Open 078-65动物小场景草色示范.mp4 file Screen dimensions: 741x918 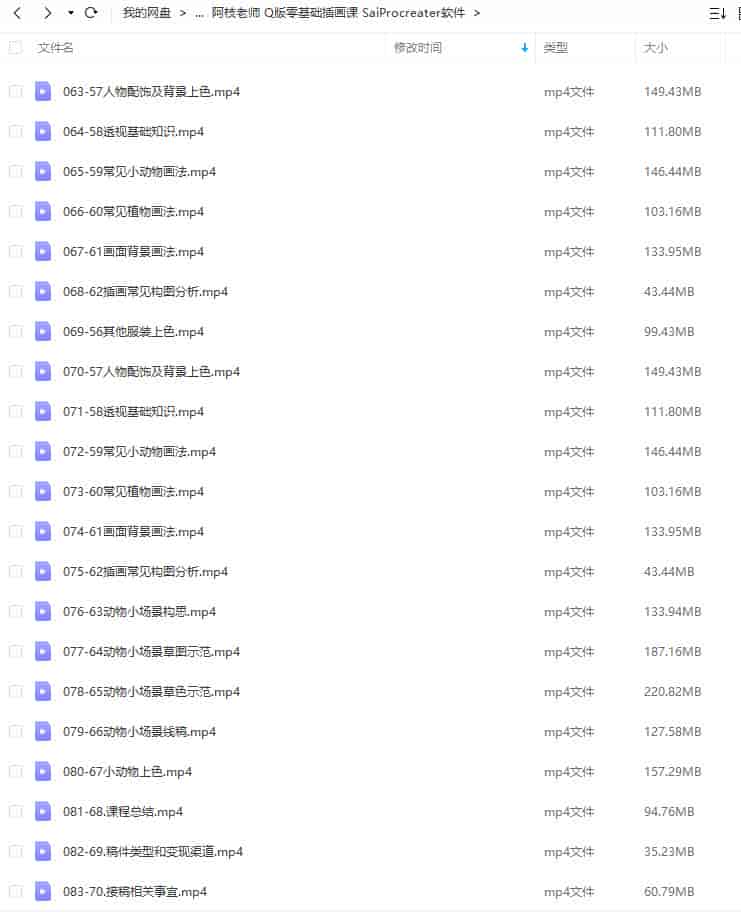pyautogui.click(x=152, y=691)
